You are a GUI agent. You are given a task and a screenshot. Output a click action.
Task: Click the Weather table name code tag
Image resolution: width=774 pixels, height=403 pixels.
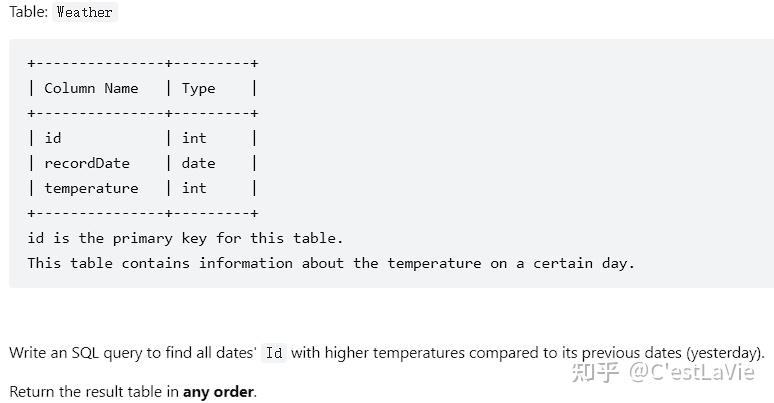coord(84,12)
